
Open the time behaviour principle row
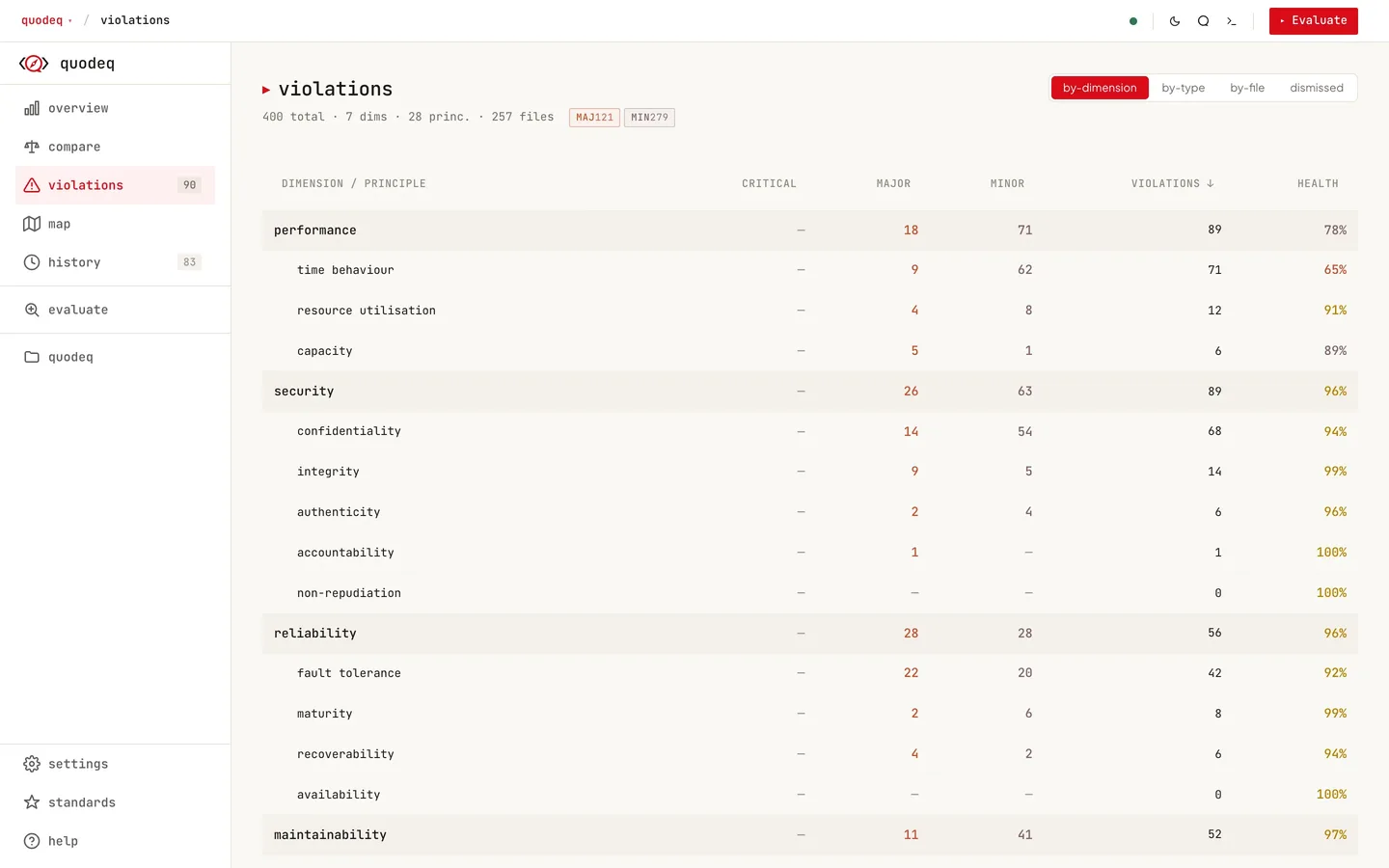click(810, 270)
